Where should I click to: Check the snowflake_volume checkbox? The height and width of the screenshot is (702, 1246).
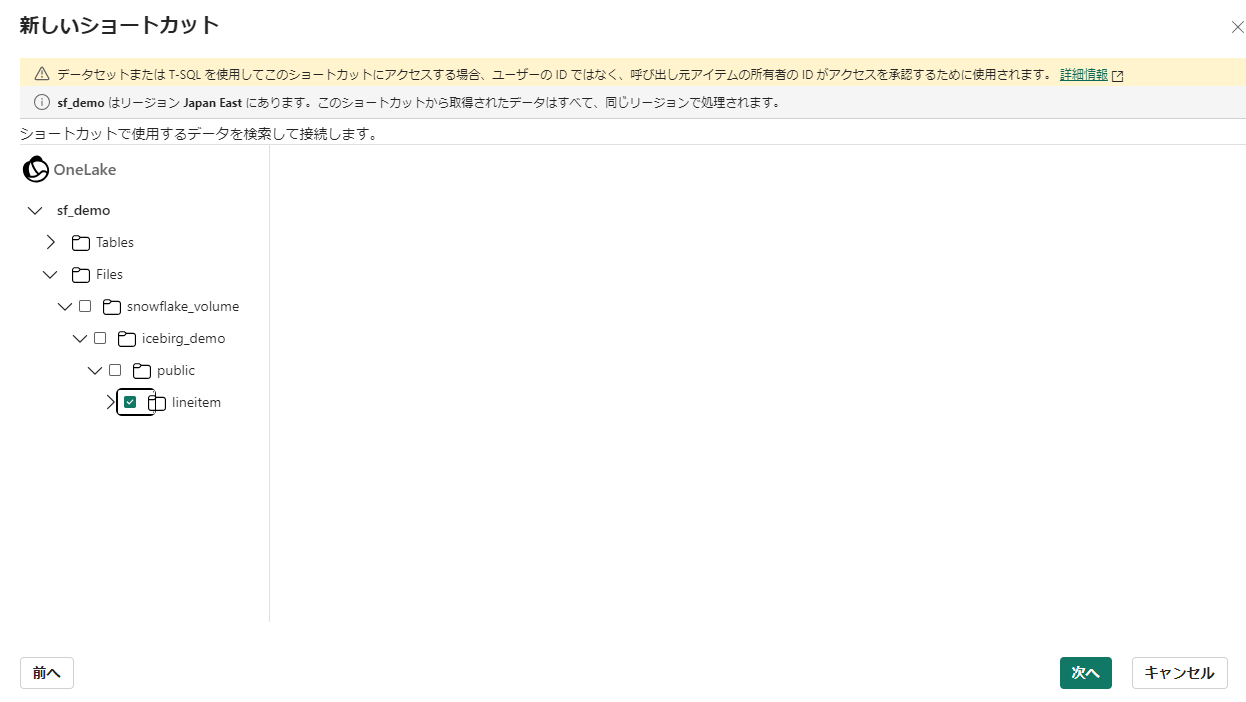[85, 306]
